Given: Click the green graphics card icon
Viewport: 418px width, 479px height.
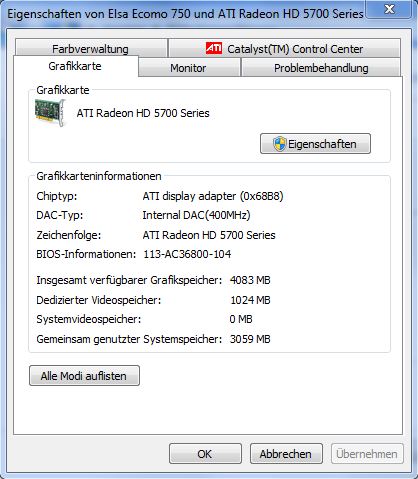Looking at the screenshot, I should tap(50, 113).
